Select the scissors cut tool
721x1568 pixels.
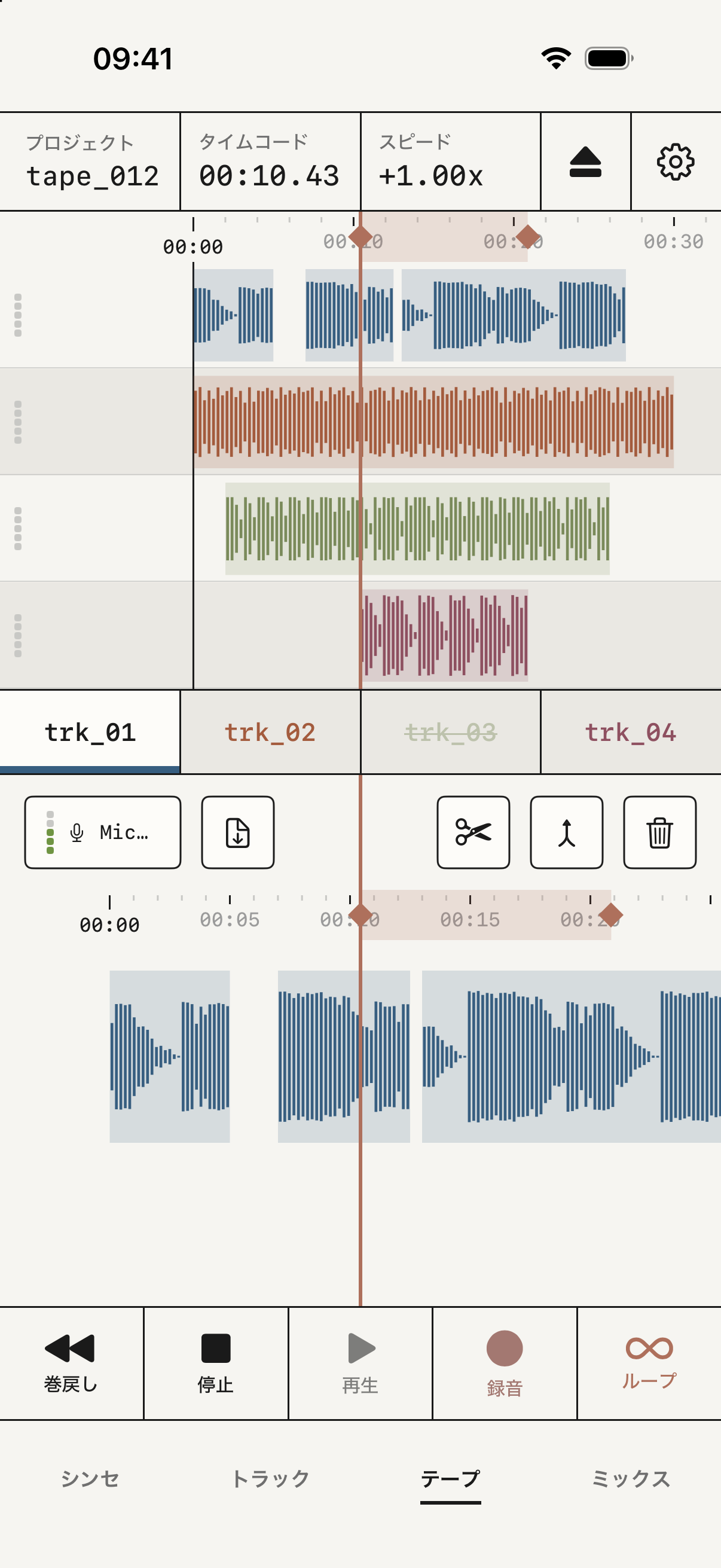tap(473, 832)
